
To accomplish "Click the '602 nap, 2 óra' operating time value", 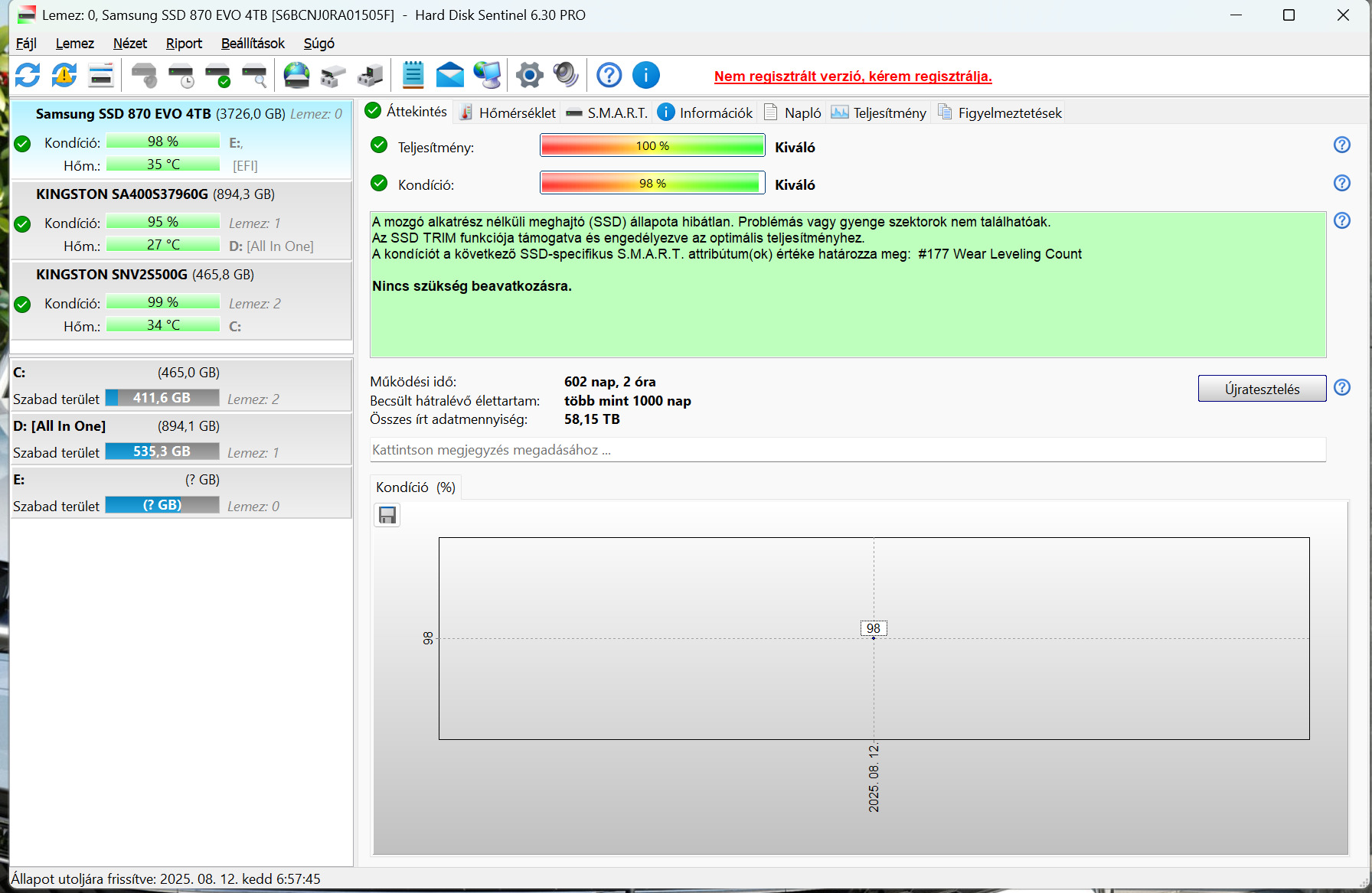I will coord(610,382).
